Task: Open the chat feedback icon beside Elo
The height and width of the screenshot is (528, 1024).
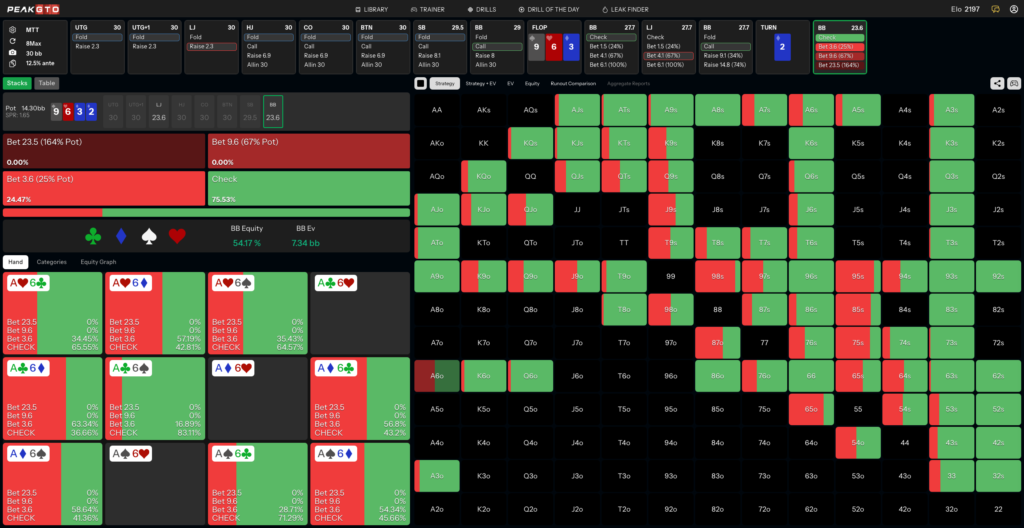Action: (x=995, y=10)
